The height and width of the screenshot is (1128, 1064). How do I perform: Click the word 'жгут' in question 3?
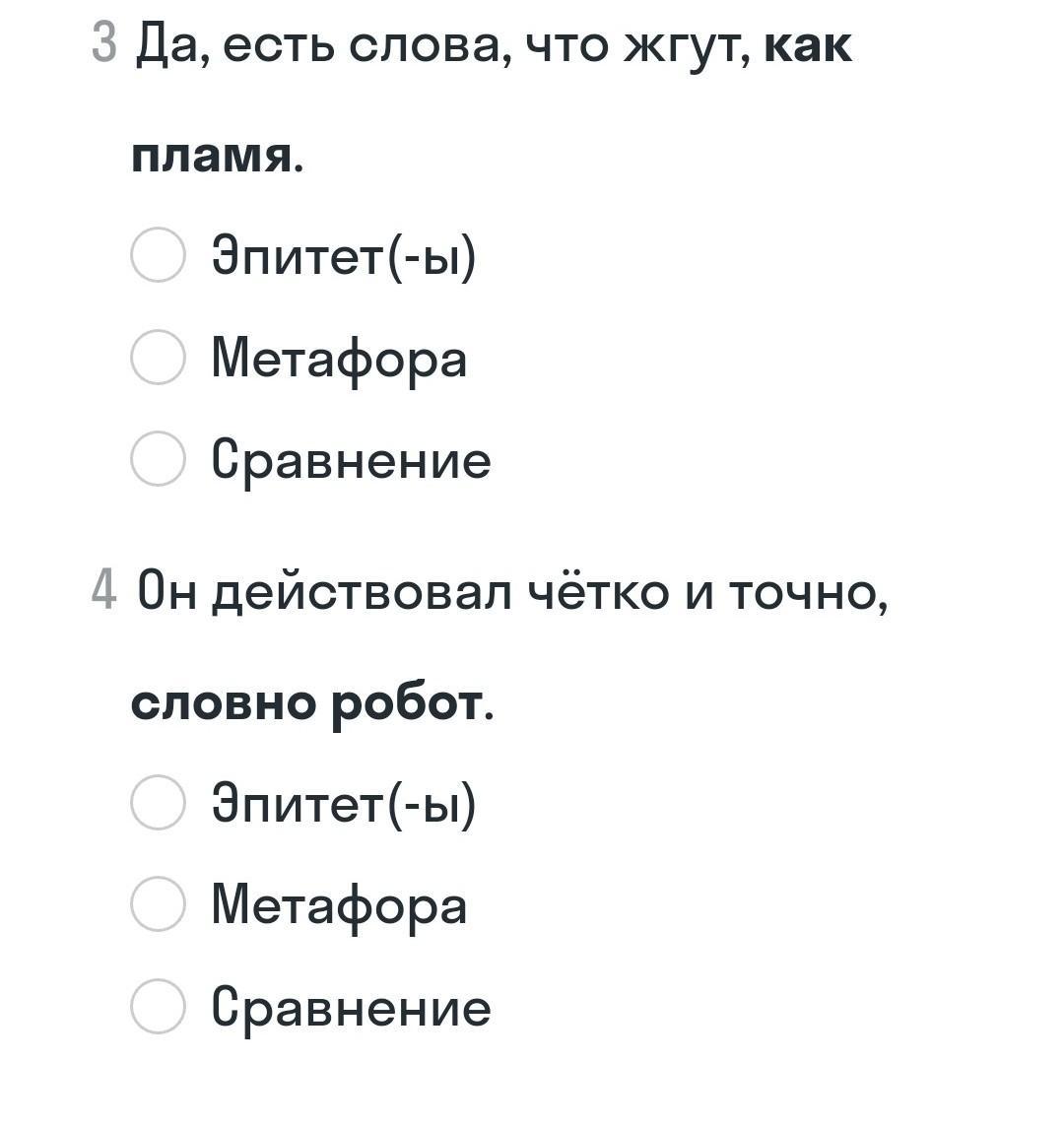click(686, 47)
